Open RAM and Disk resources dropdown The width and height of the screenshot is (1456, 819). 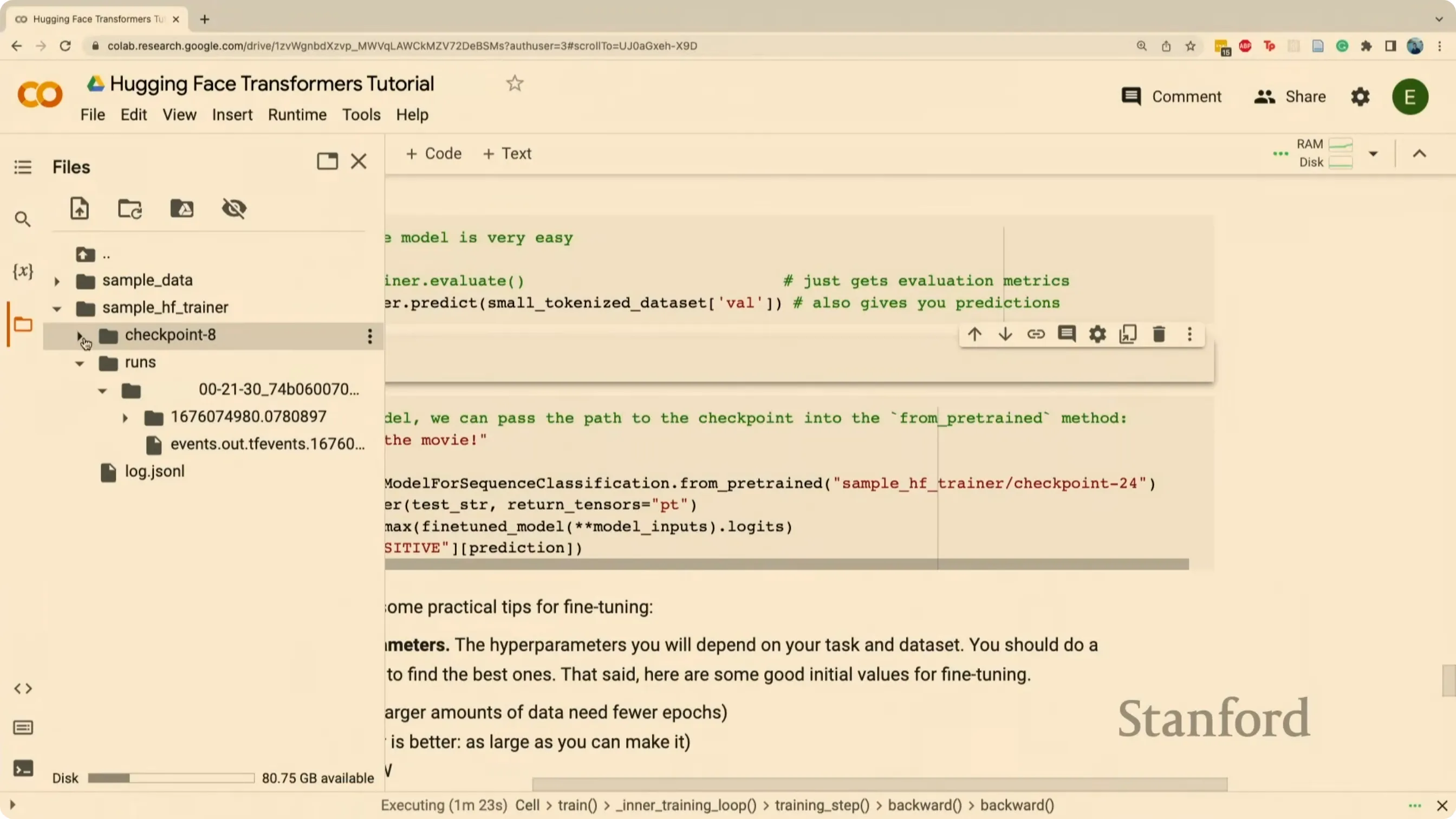[1374, 154]
